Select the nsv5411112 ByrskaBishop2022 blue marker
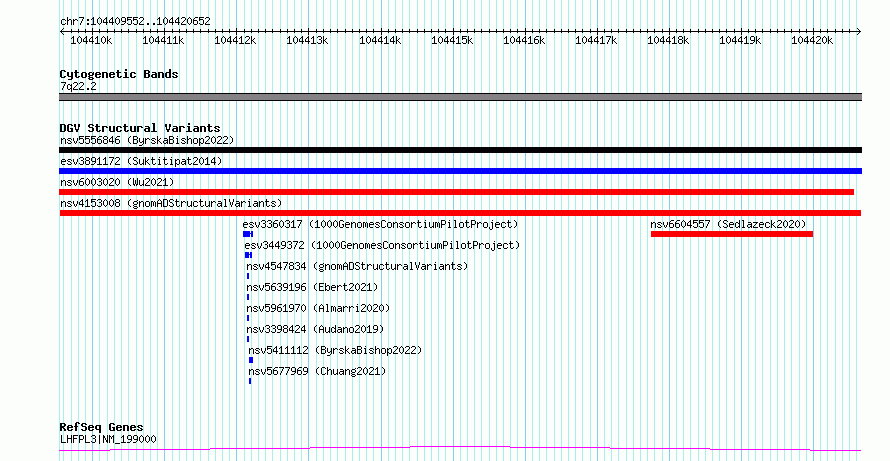The image size is (890, 461). click(x=251, y=360)
